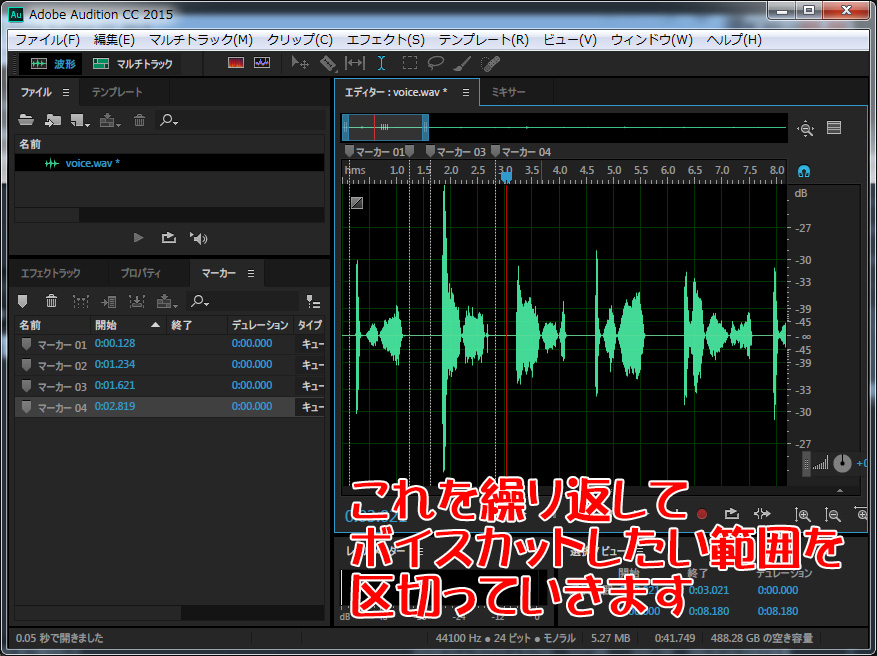This screenshot has height=656, width=877.
Task: Select マーカー 04 row
Action: (169, 407)
